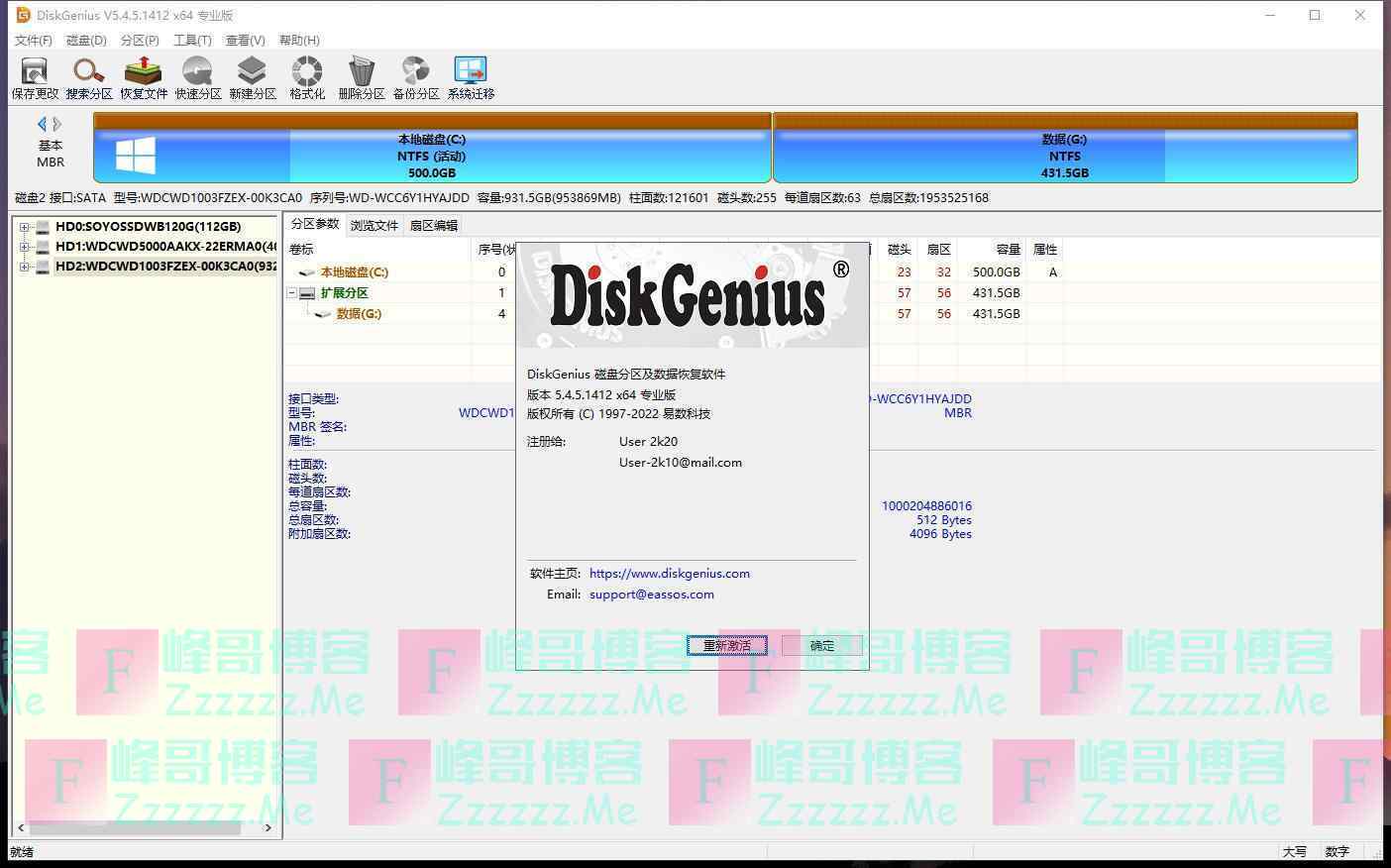
Task: Click support@eassos.com email link
Action: (x=652, y=595)
